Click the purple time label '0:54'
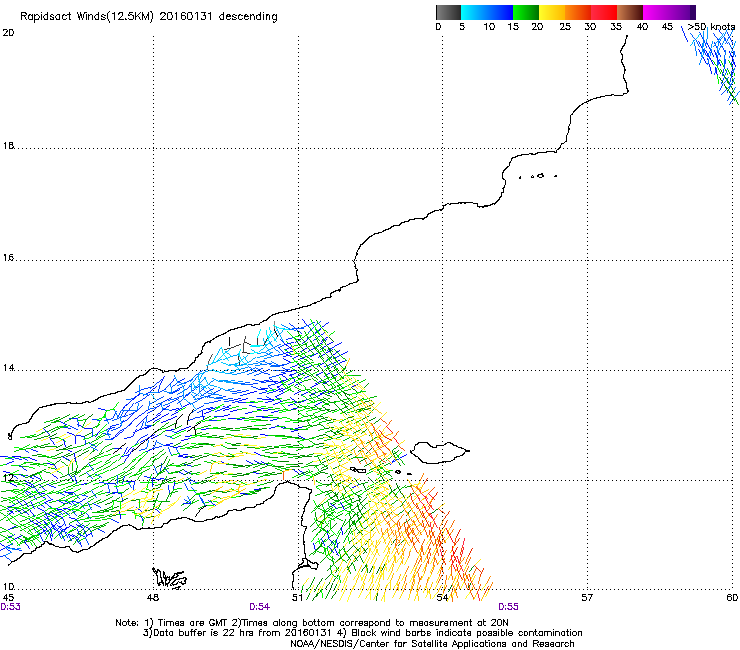Screen dimensions: 740x650 tap(260, 607)
